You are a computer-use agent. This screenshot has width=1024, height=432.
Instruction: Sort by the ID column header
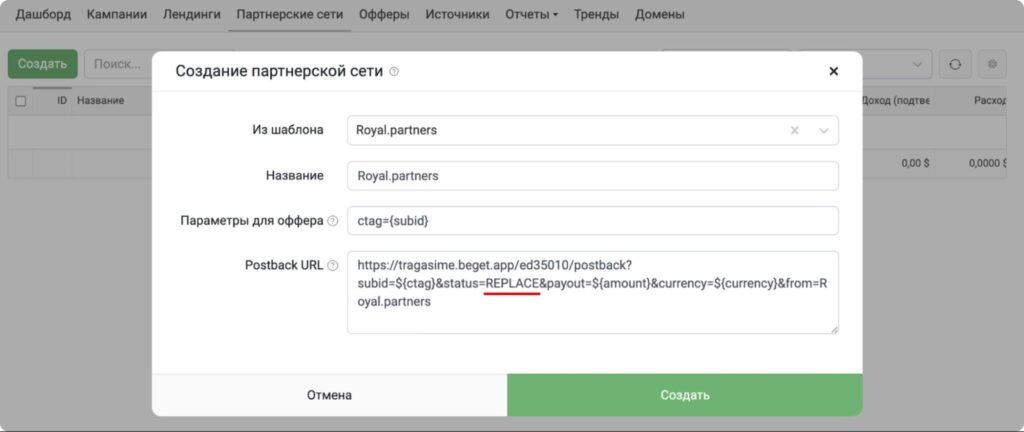(x=62, y=100)
